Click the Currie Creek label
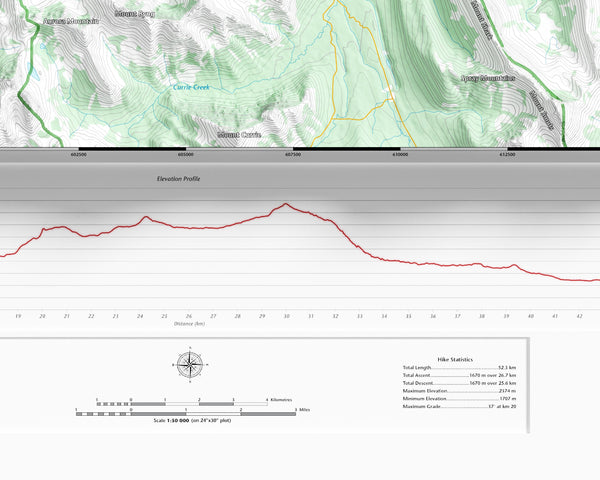Viewport: 600px width, 480px height. click(190, 88)
